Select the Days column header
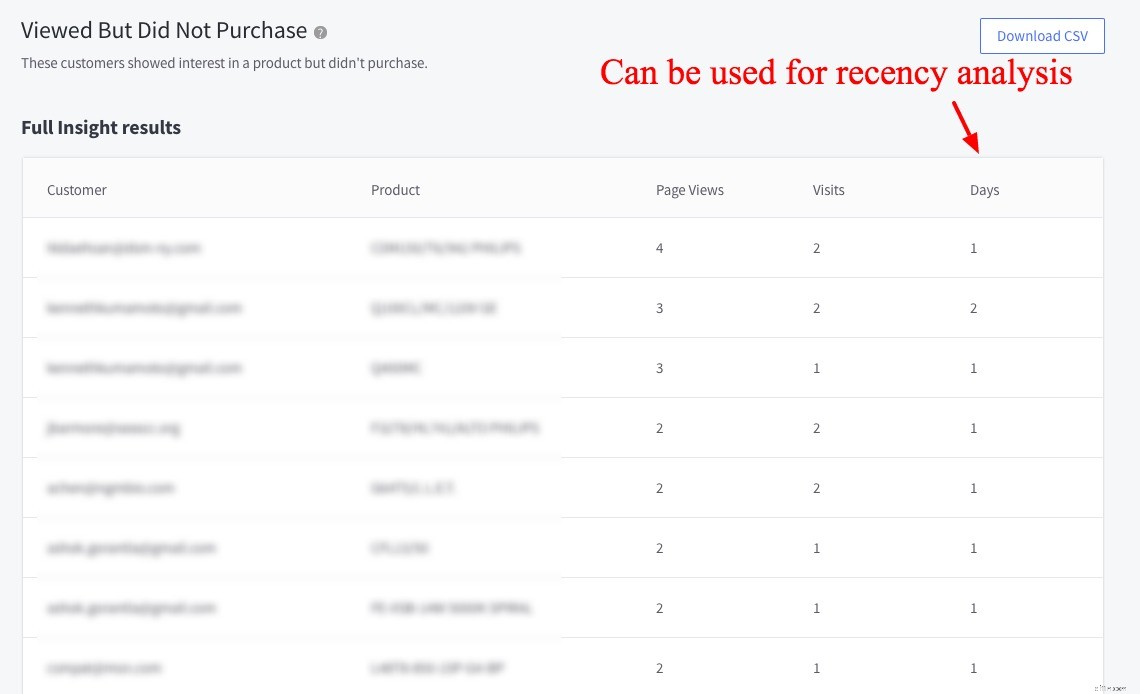 pos(984,190)
